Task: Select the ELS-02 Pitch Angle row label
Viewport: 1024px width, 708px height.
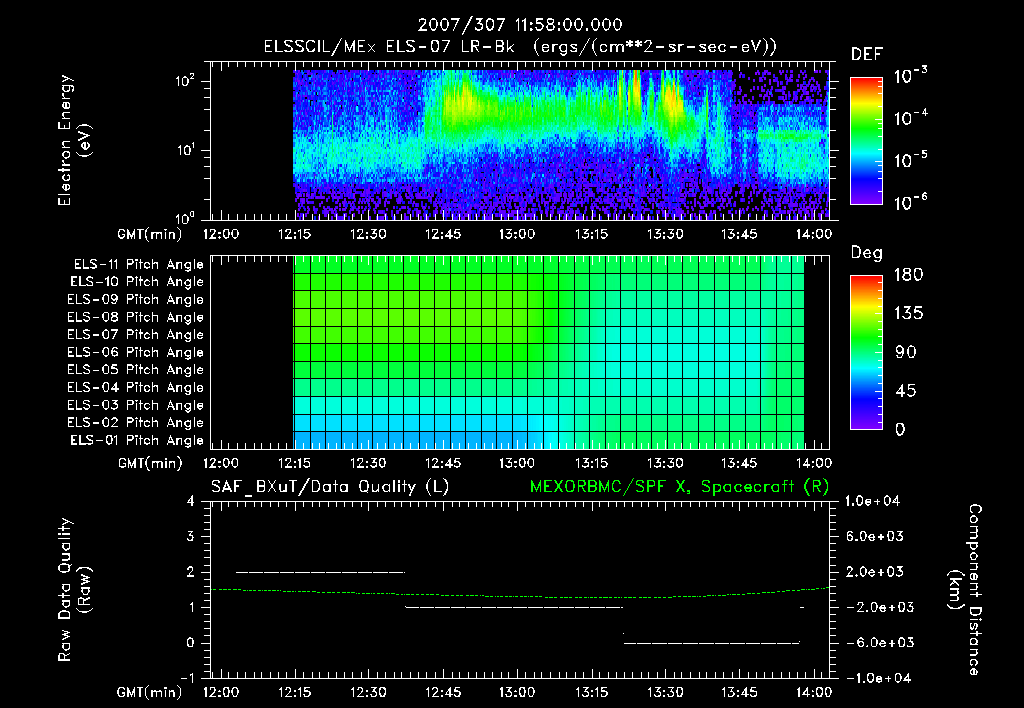Action: [x=136, y=423]
